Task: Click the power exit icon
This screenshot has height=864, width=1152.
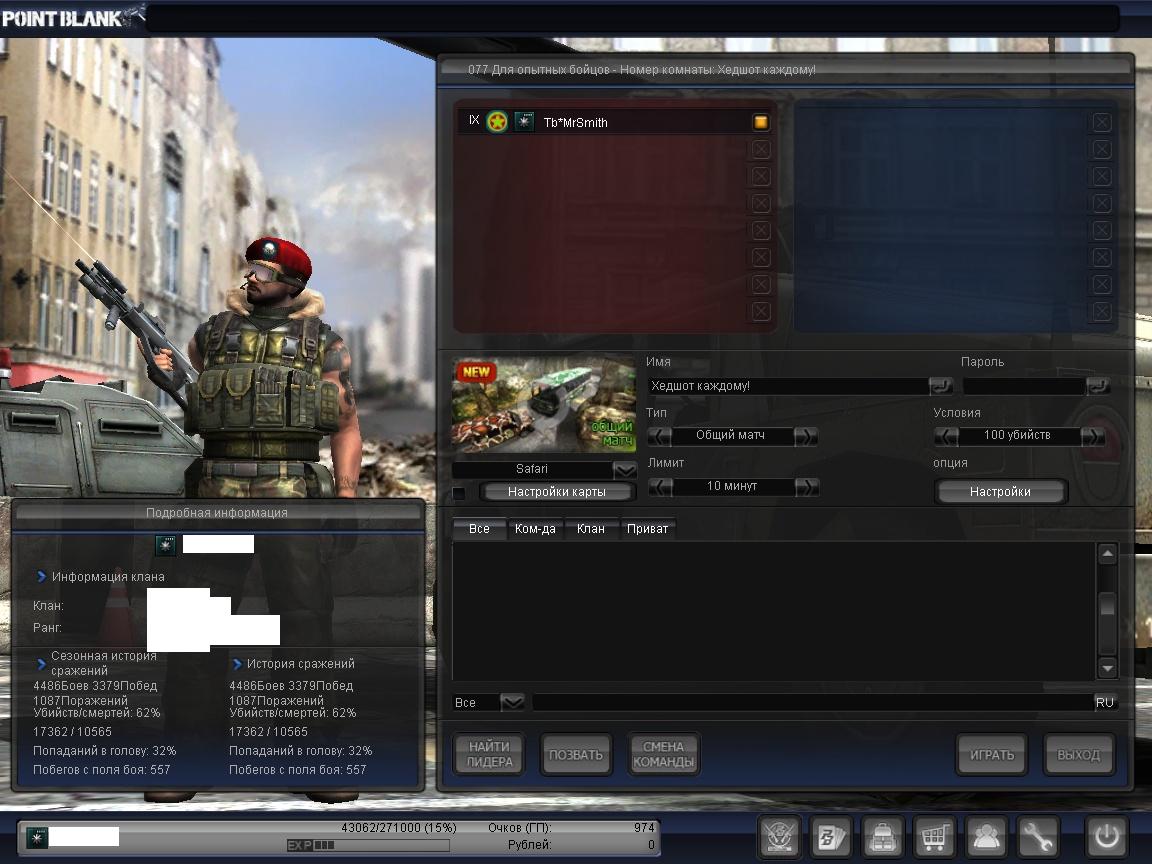Action: pos(1107,835)
